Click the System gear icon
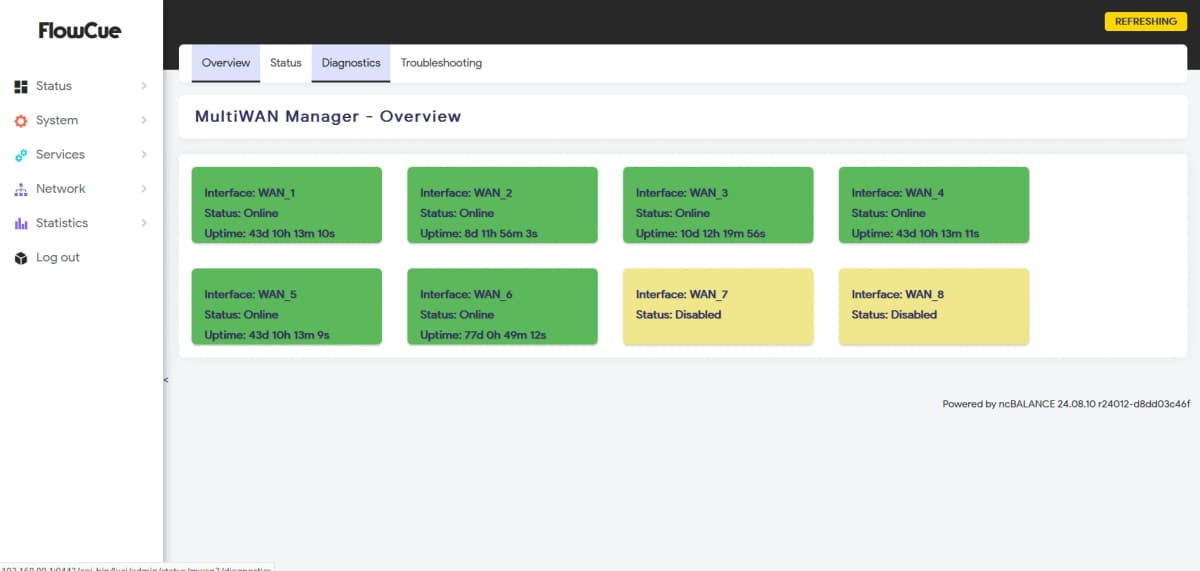Image resolution: width=1200 pixels, height=571 pixels. (20, 121)
